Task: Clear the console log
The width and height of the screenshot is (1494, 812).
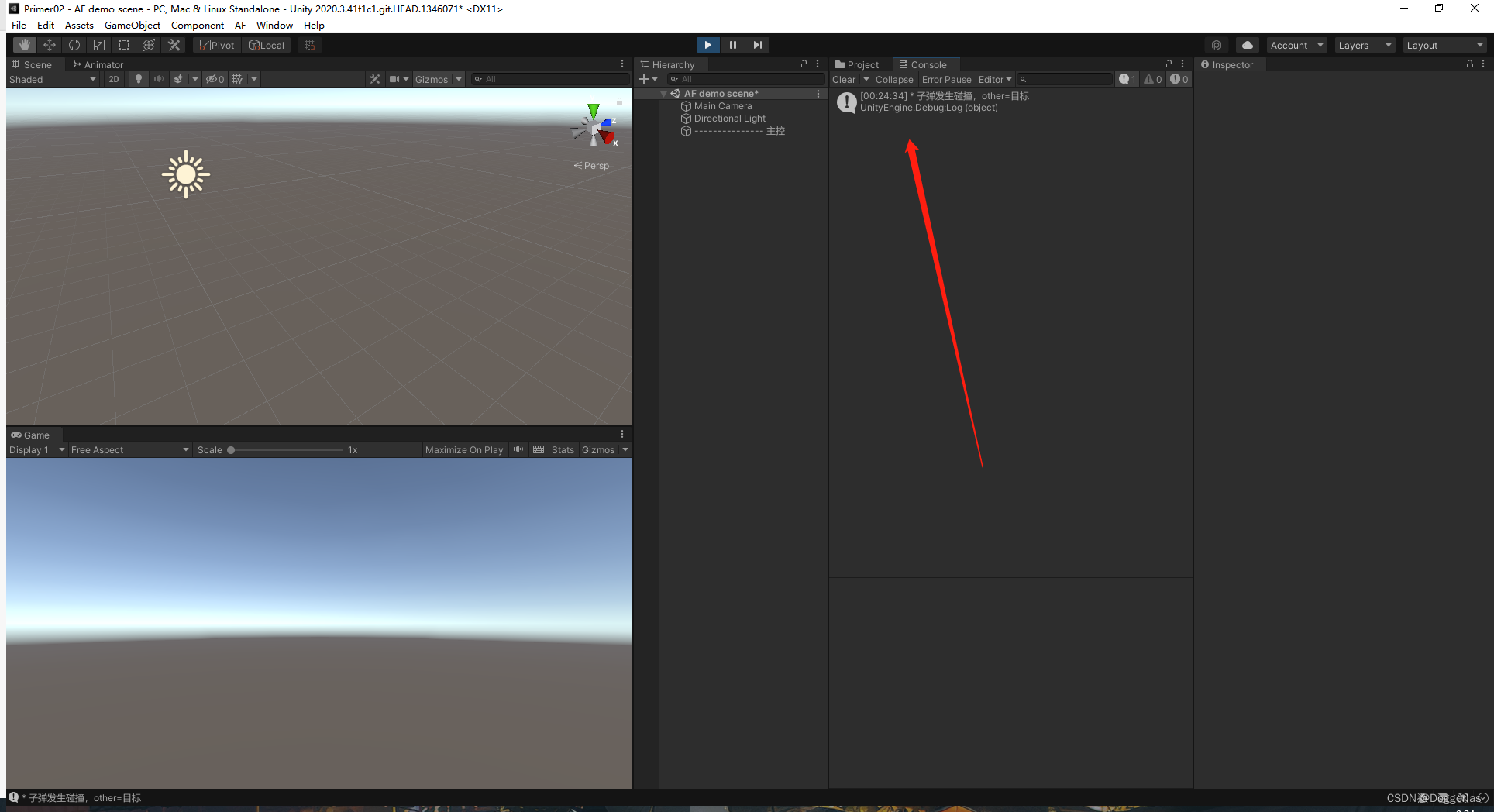Action: (x=844, y=79)
